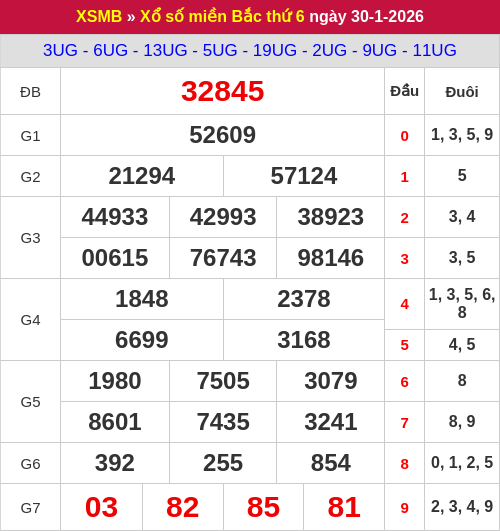
Task: Click the Đầu column header
Action: coord(404,91)
